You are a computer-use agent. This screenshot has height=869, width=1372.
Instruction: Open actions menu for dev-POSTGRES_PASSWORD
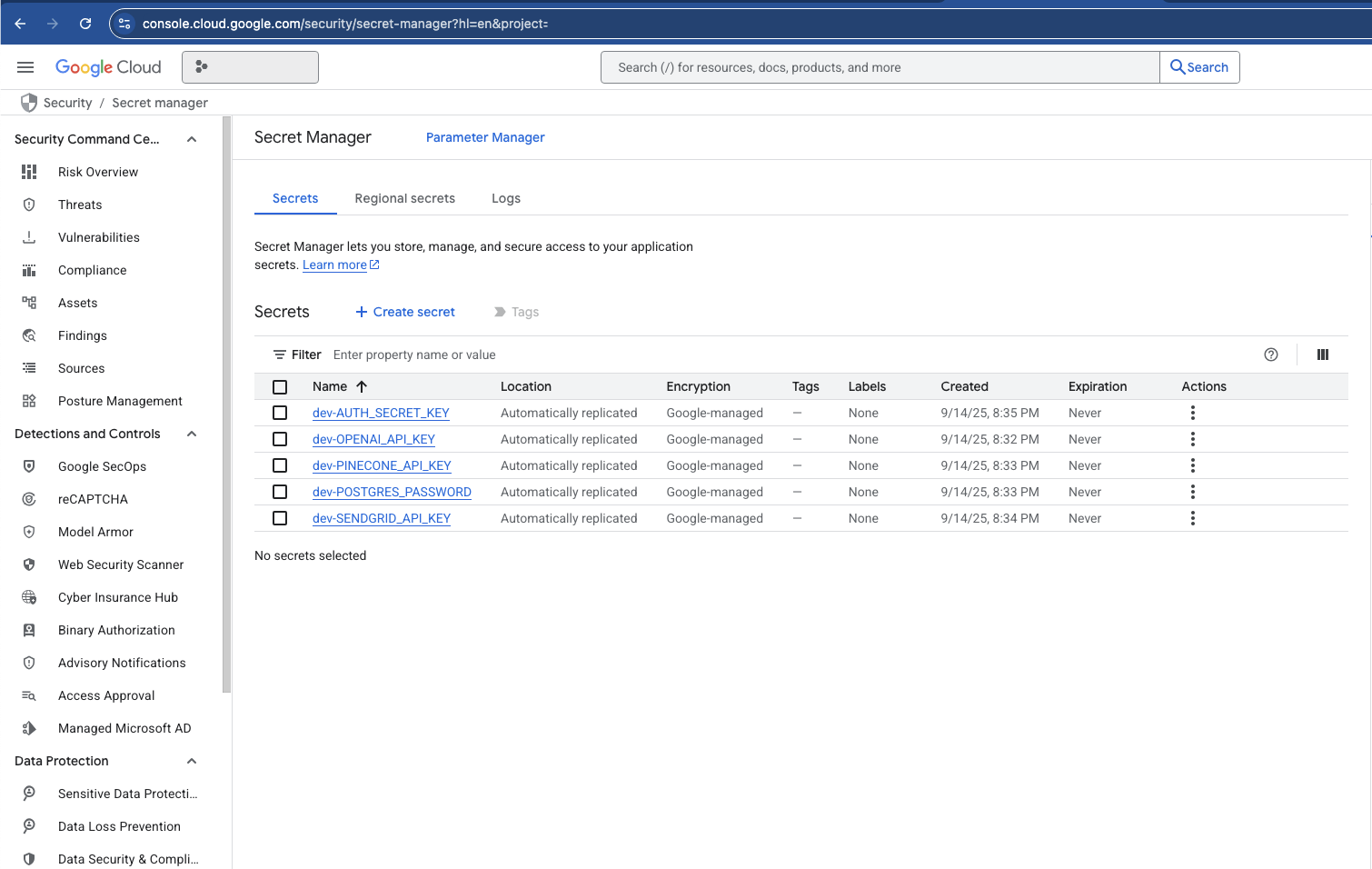[x=1192, y=492]
